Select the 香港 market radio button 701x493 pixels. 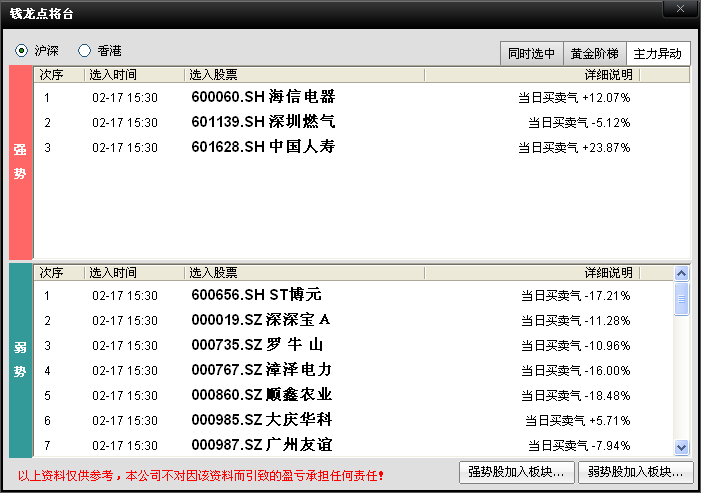[84, 51]
